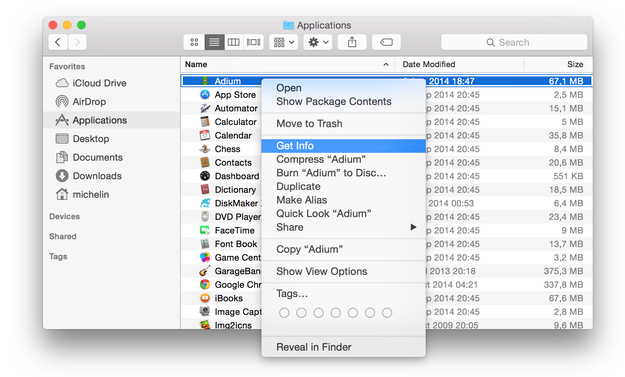This screenshot has width=625, height=377.
Task: Click the Calculator icon in the list
Action: click(x=205, y=122)
